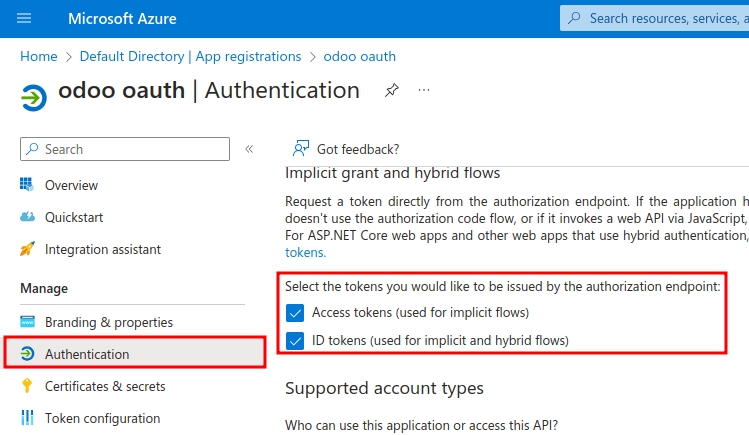
Task: Click the Search resources top bar
Action: point(660,18)
